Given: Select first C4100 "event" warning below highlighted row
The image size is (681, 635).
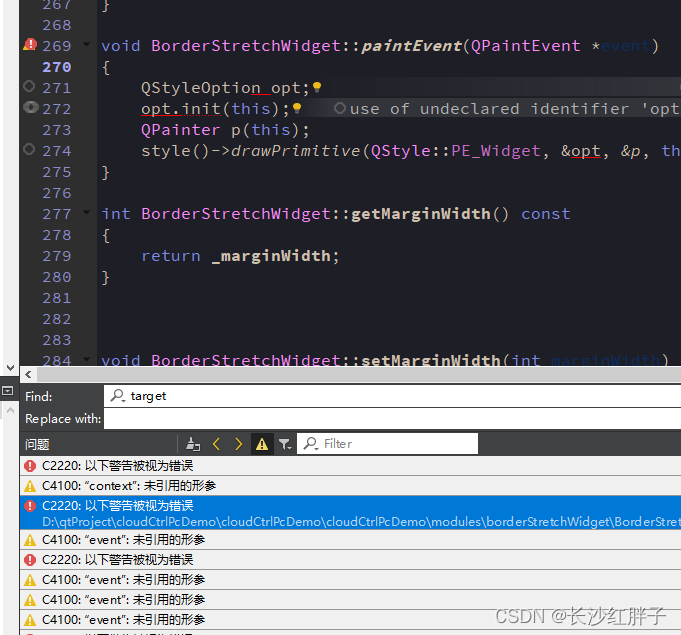Looking at the screenshot, I should point(350,539).
